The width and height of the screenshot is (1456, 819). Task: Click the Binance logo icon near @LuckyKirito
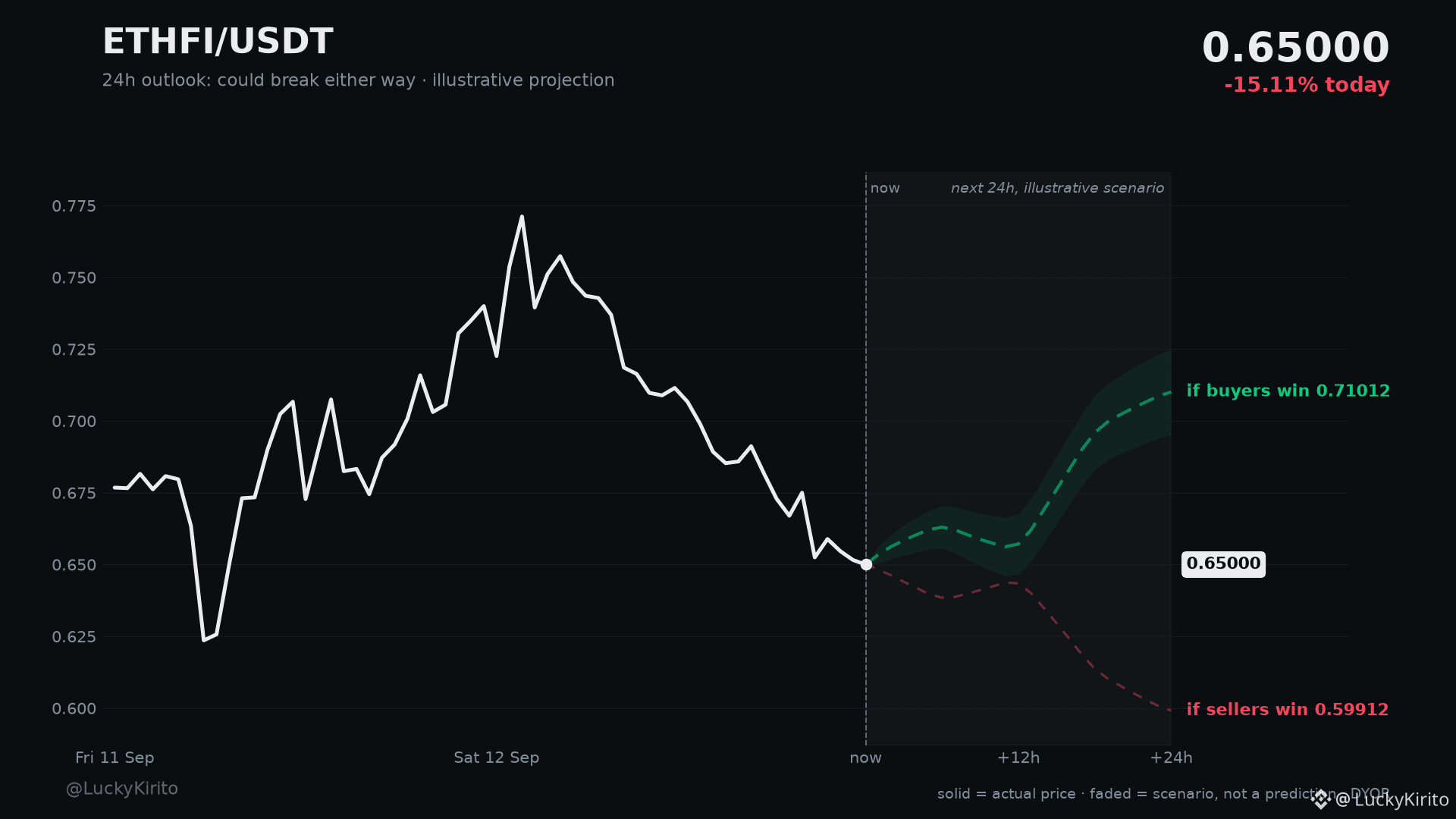(x=1320, y=799)
